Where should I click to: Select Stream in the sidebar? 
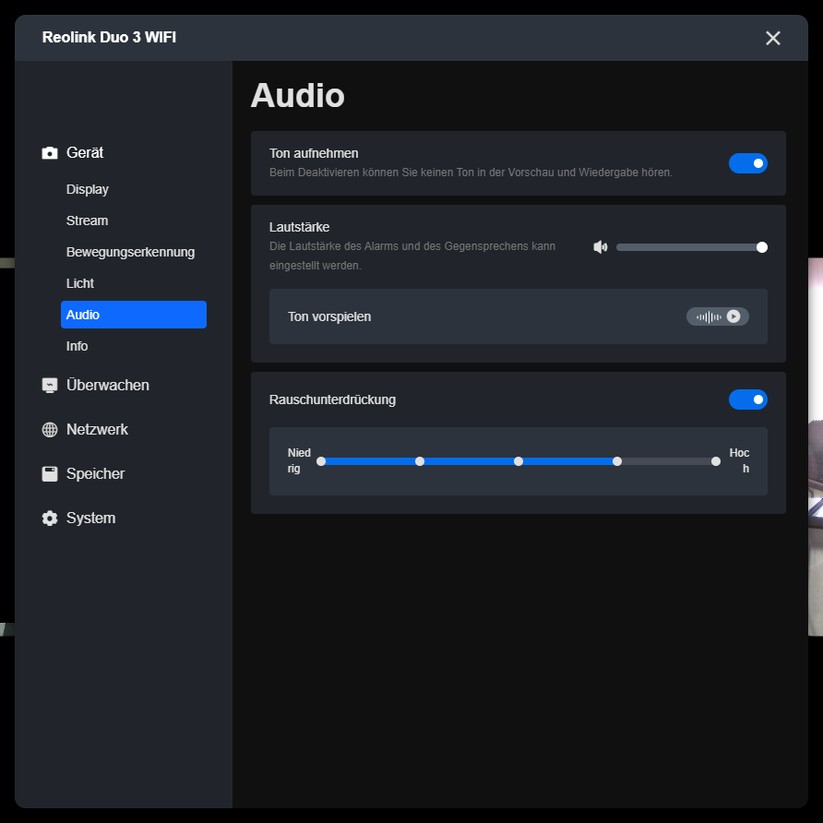(87, 220)
